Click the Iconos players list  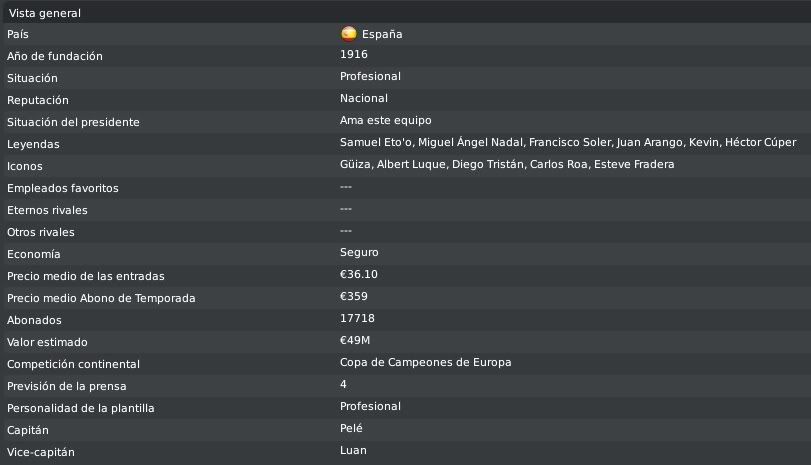pos(507,164)
